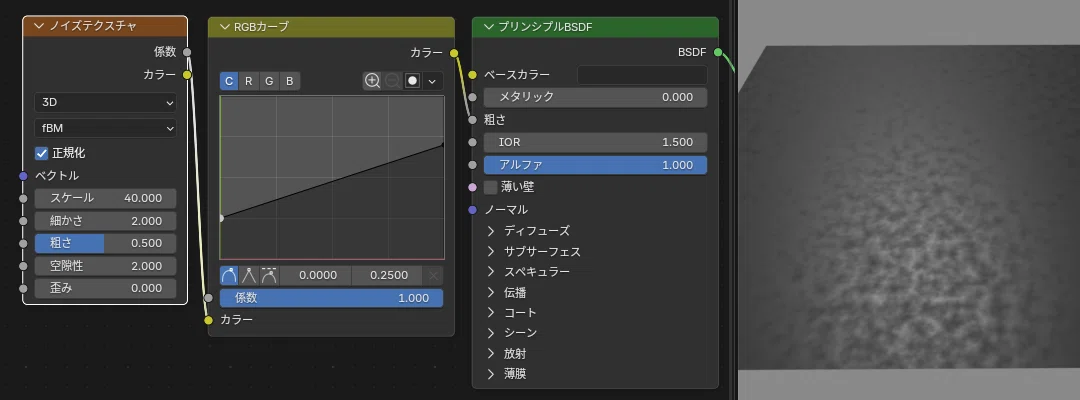Set vector handle type for curve point
Viewport: 1080px width, 400px height.
click(249, 276)
